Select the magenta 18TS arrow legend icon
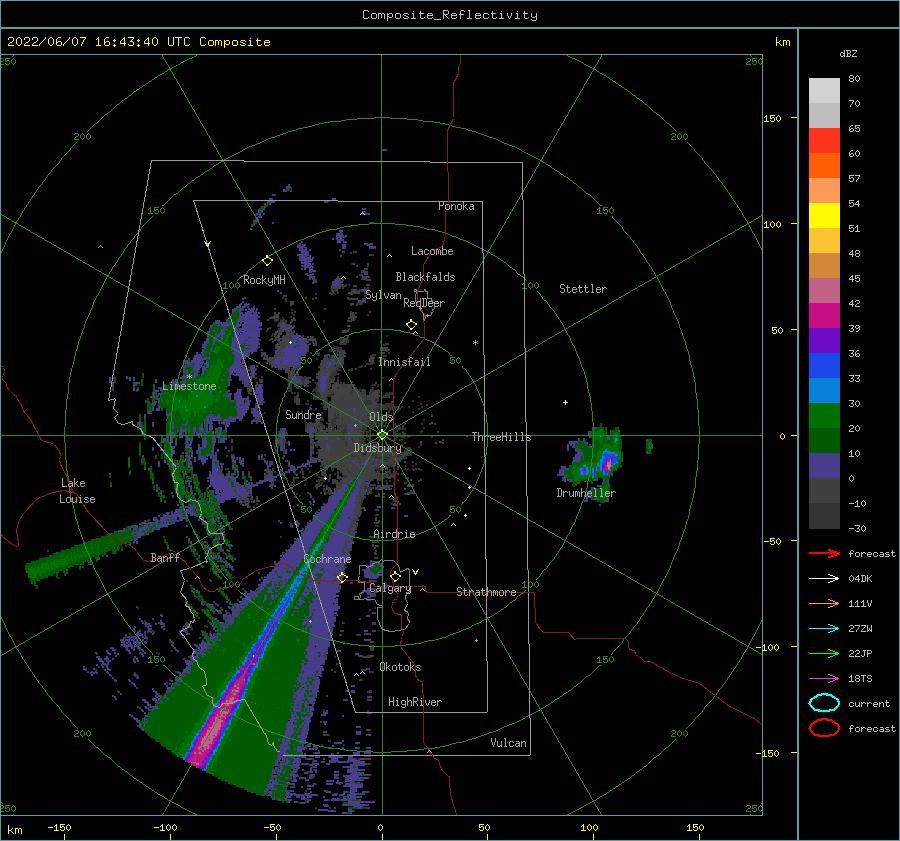 pyautogui.click(x=824, y=679)
